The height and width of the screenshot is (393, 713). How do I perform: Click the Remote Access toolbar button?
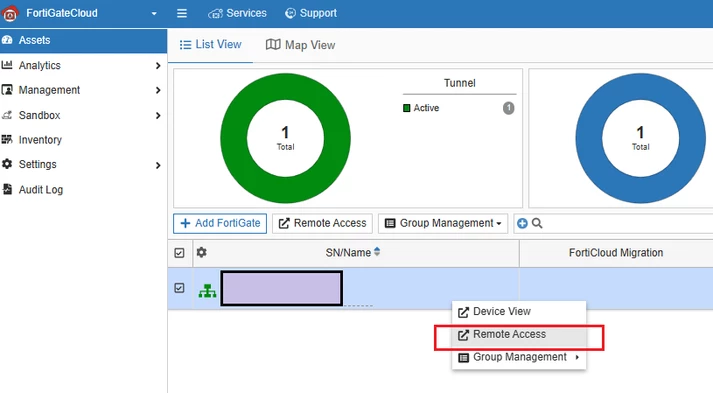tap(322, 223)
